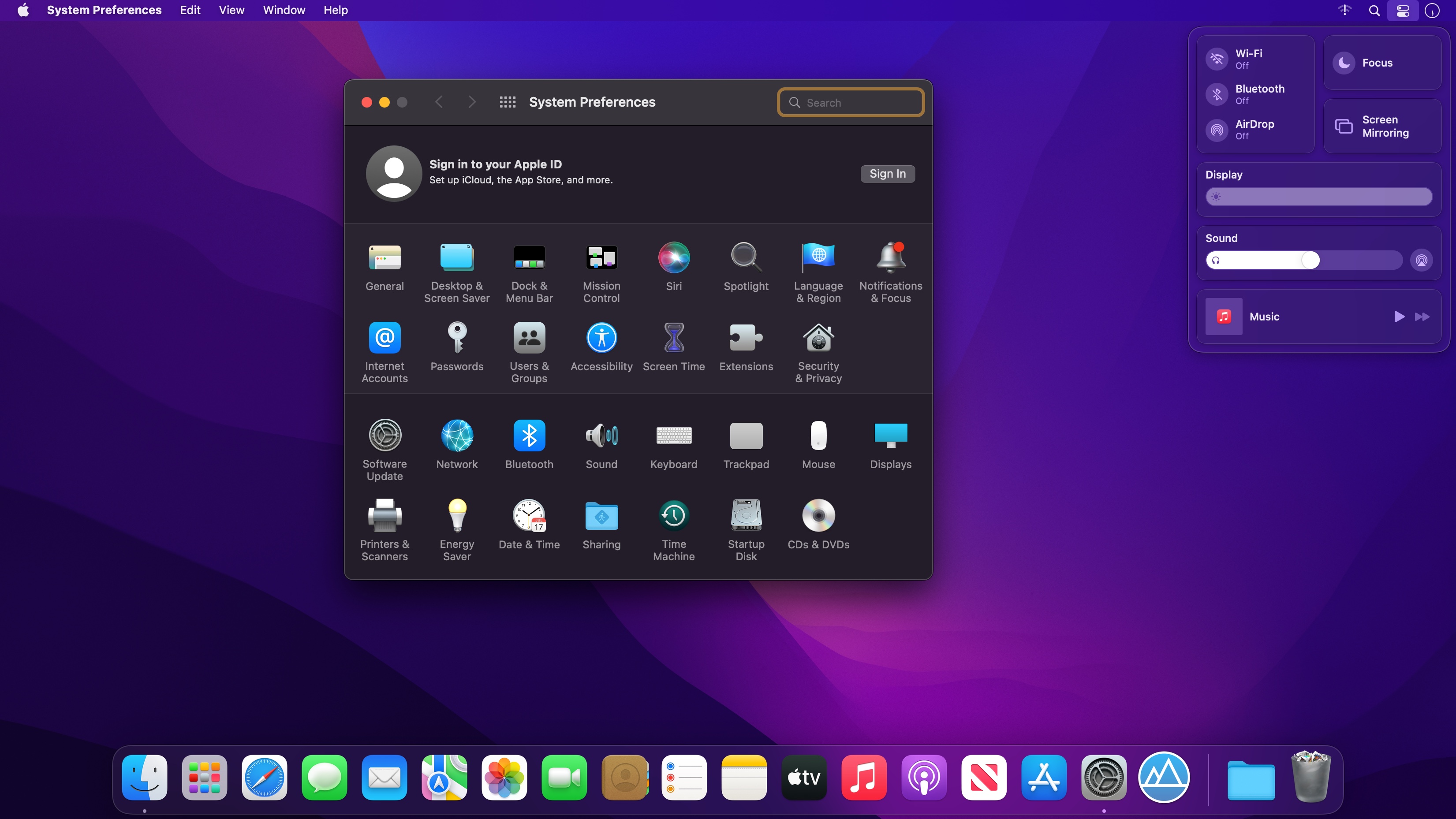Open Time Machine preferences
Screen dimensions: 1456x819
tap(674, 531)
